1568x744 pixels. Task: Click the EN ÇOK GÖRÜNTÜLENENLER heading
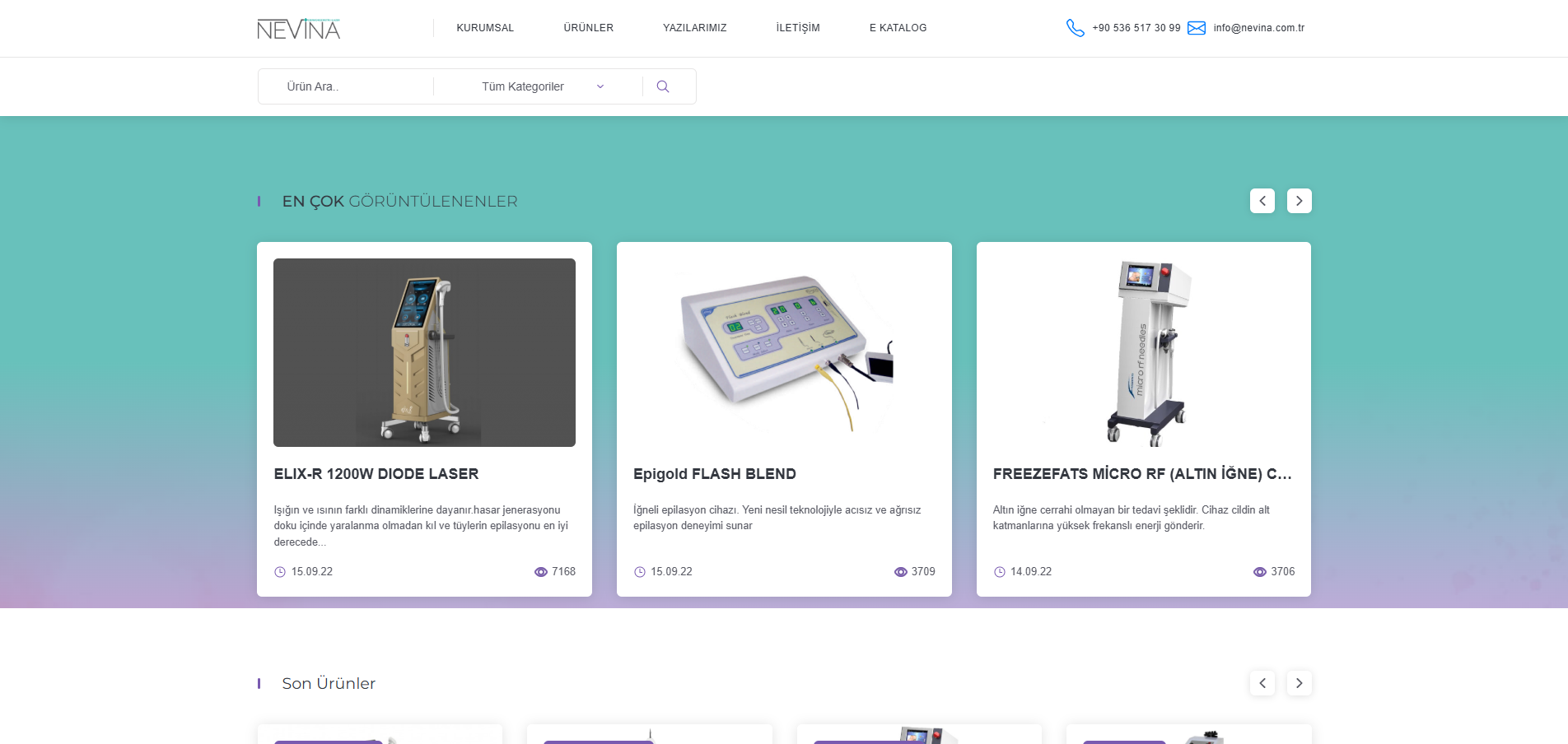tap(400, 202)
